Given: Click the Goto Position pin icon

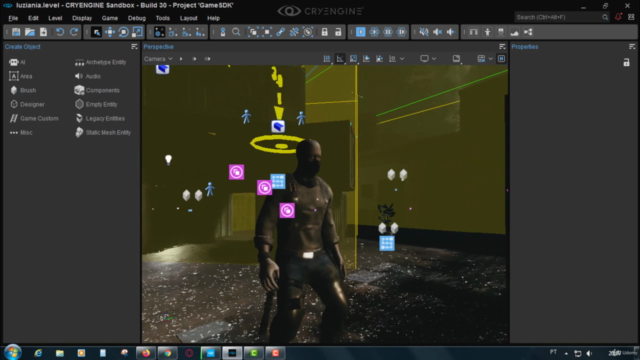Looking at the screenshot, I should click(223, 32).
